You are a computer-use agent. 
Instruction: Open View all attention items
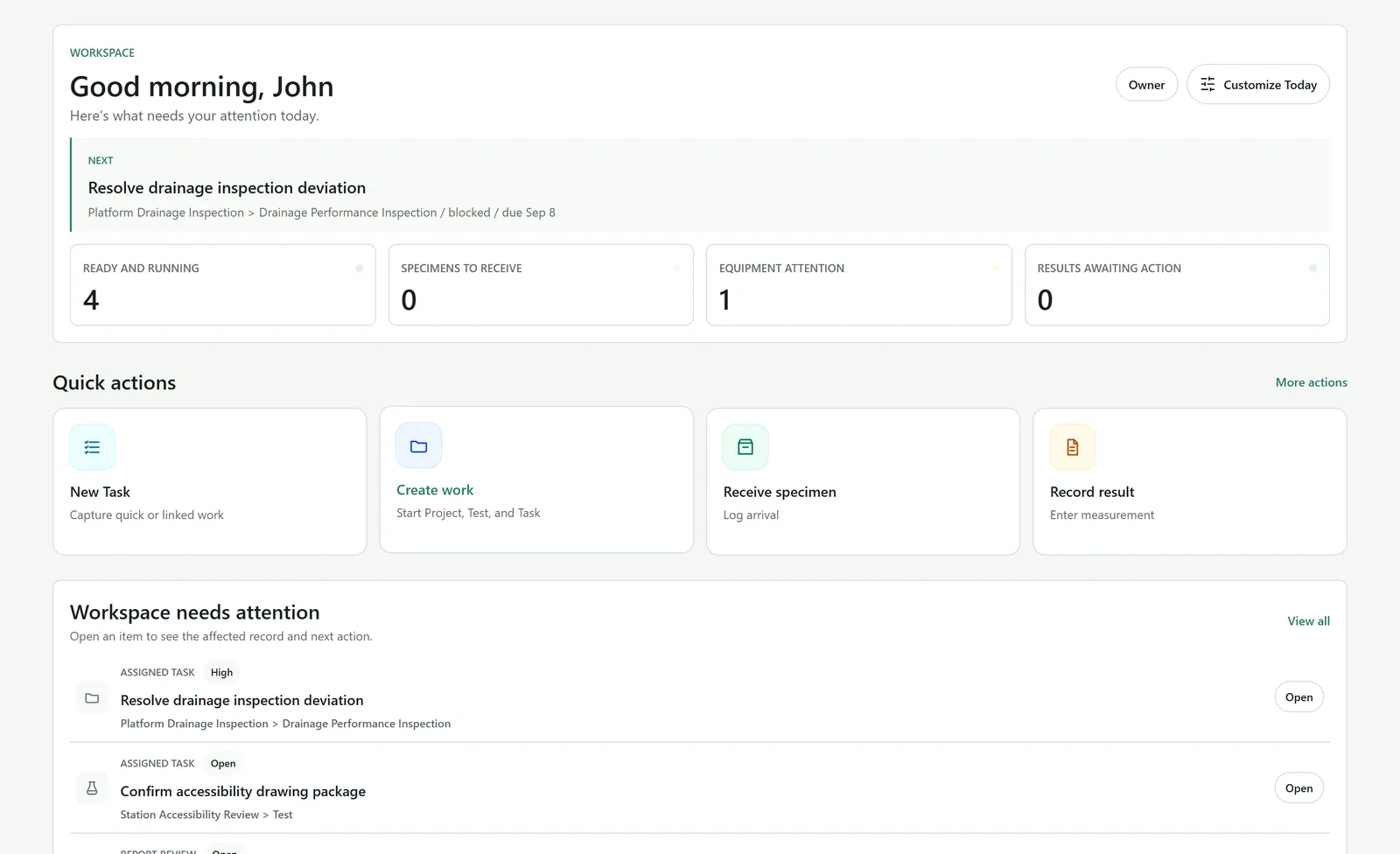[x=1308, y=620]
